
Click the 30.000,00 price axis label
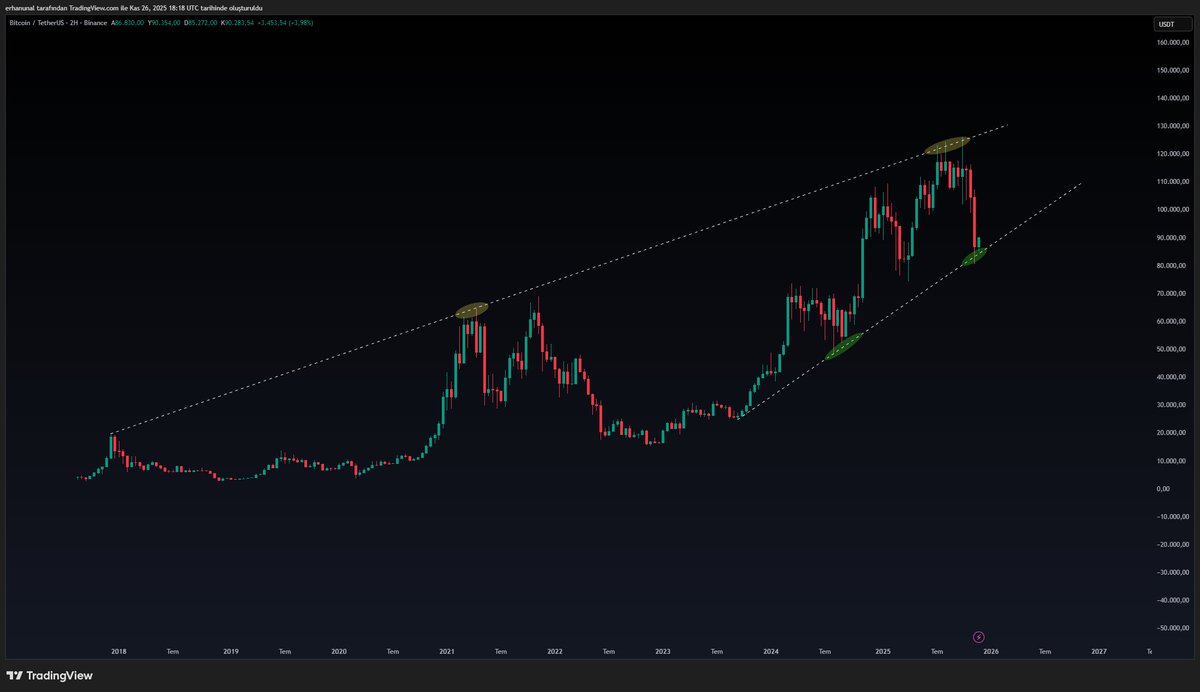tap(1173, 405)
